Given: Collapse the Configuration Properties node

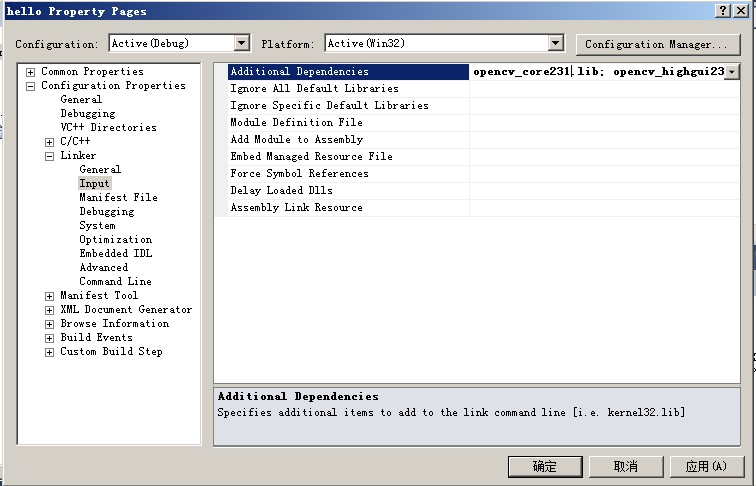Looking at the screenshot, I should pos(30,86).
